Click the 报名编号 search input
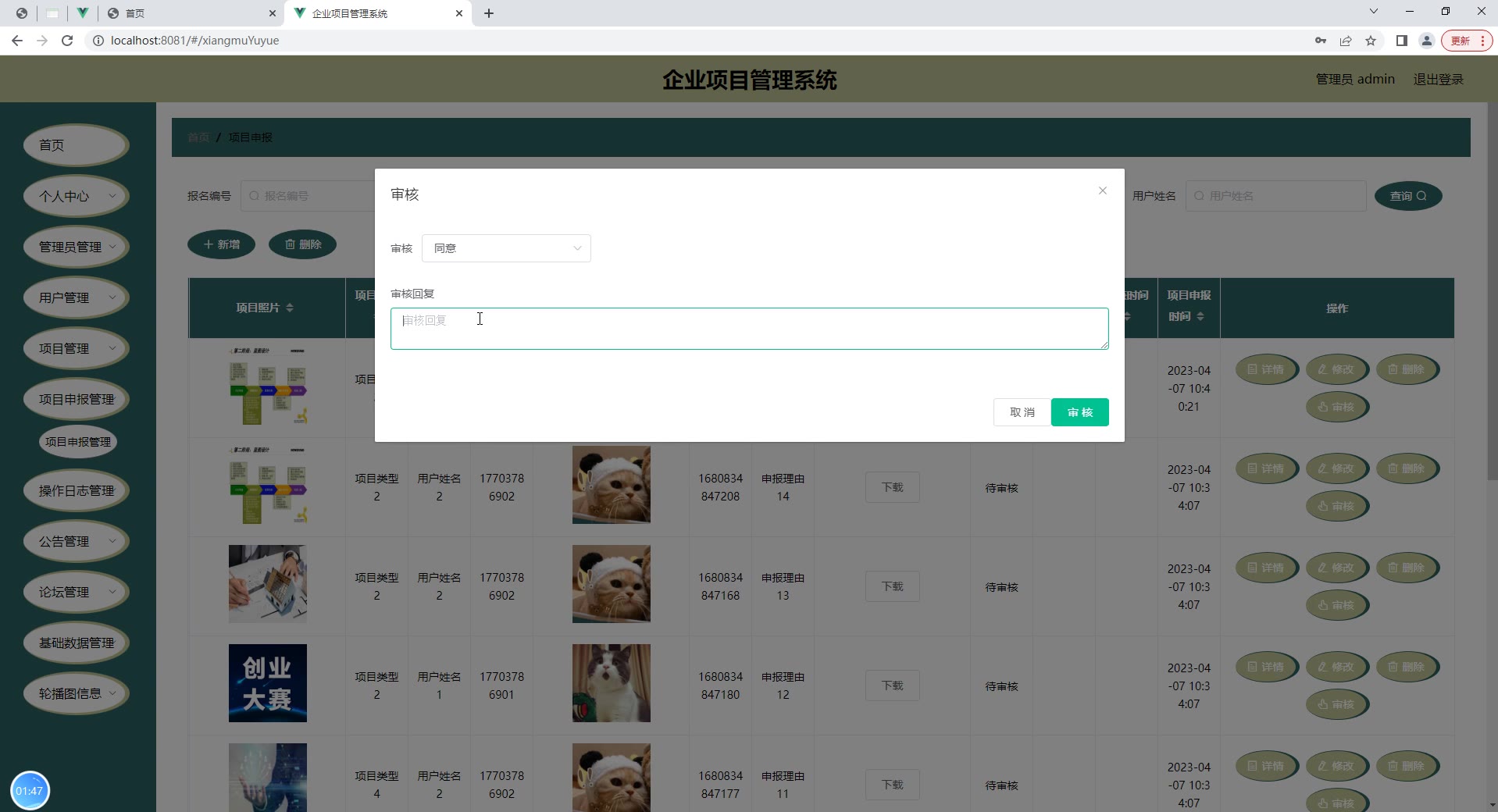Viewport: 1498px width, 812px height. point(309,196)
